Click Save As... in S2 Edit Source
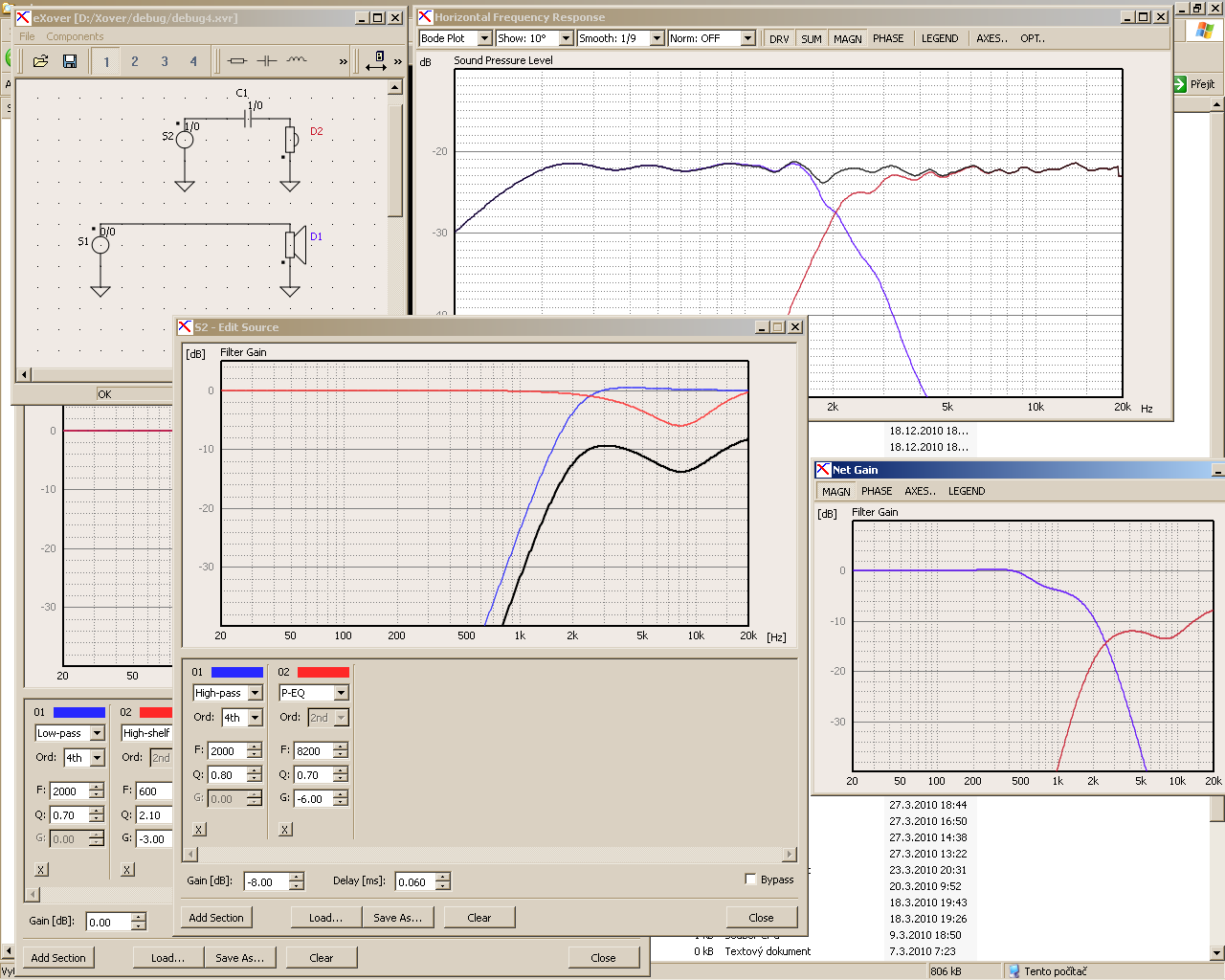This screenshot has width=1225, height=980. click(398, 918)
